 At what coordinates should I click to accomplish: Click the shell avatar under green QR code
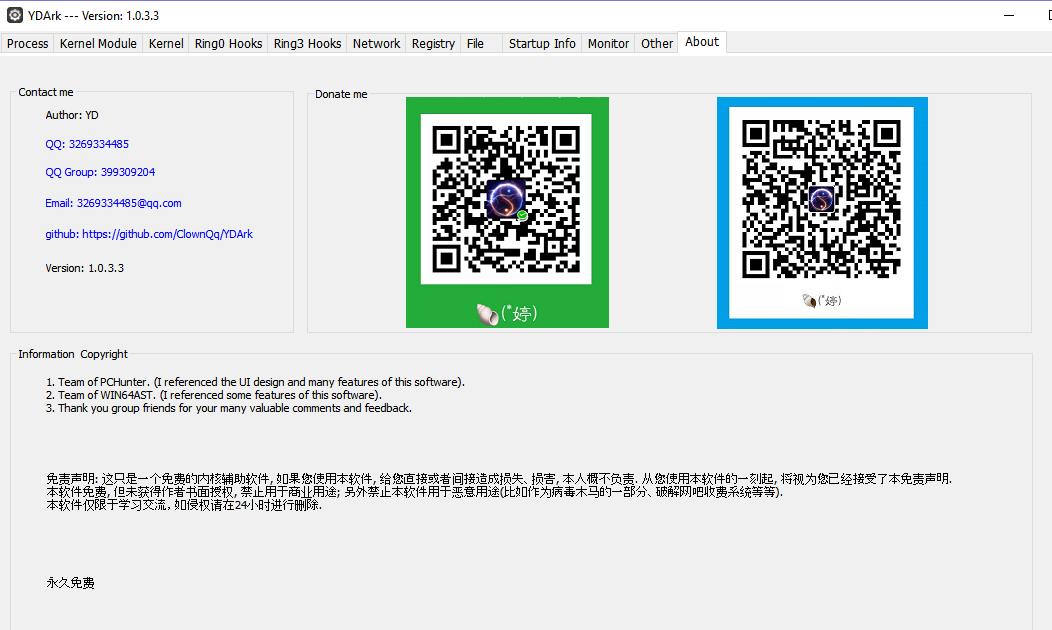coord(487,313)
